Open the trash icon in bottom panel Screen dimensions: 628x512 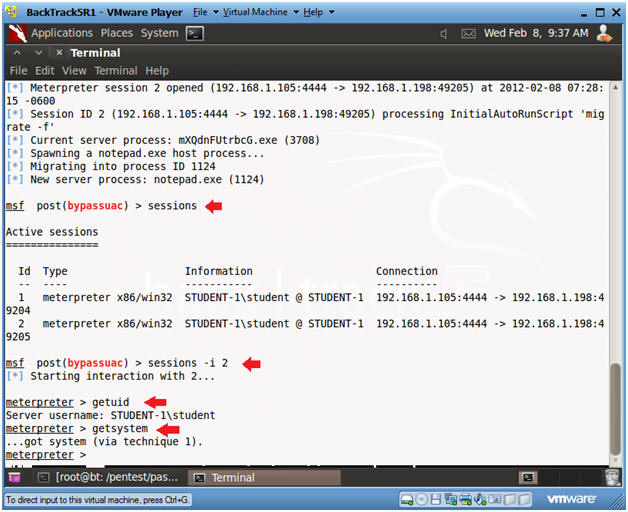[612, 477]
